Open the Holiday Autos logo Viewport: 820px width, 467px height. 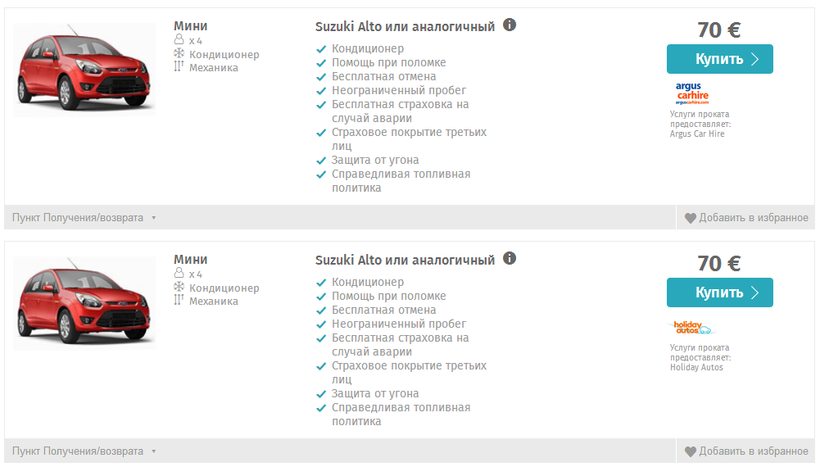691,328
